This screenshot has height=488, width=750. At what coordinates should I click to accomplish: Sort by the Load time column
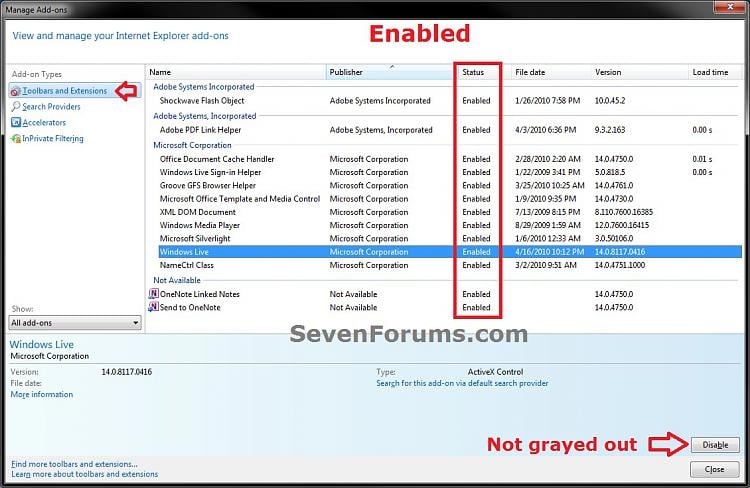(x=714, y=72)
